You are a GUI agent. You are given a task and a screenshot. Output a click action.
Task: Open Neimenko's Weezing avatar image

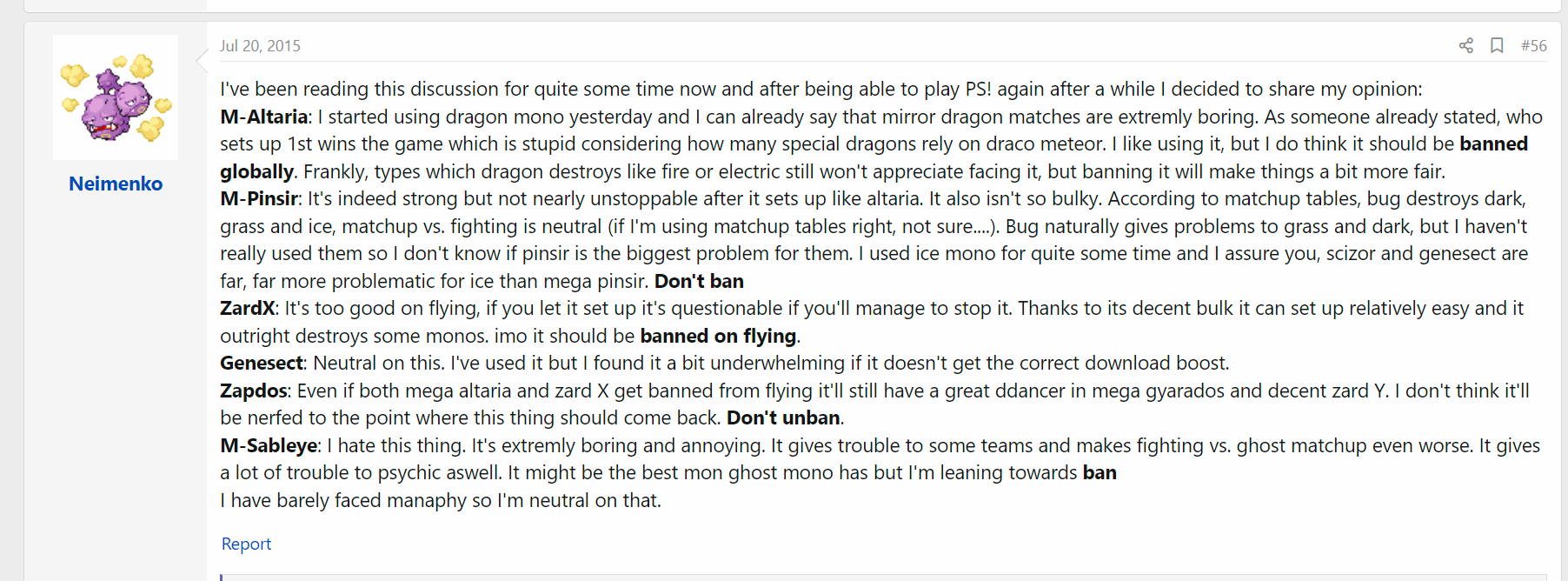pyautogui.click(x=116, y=97)
